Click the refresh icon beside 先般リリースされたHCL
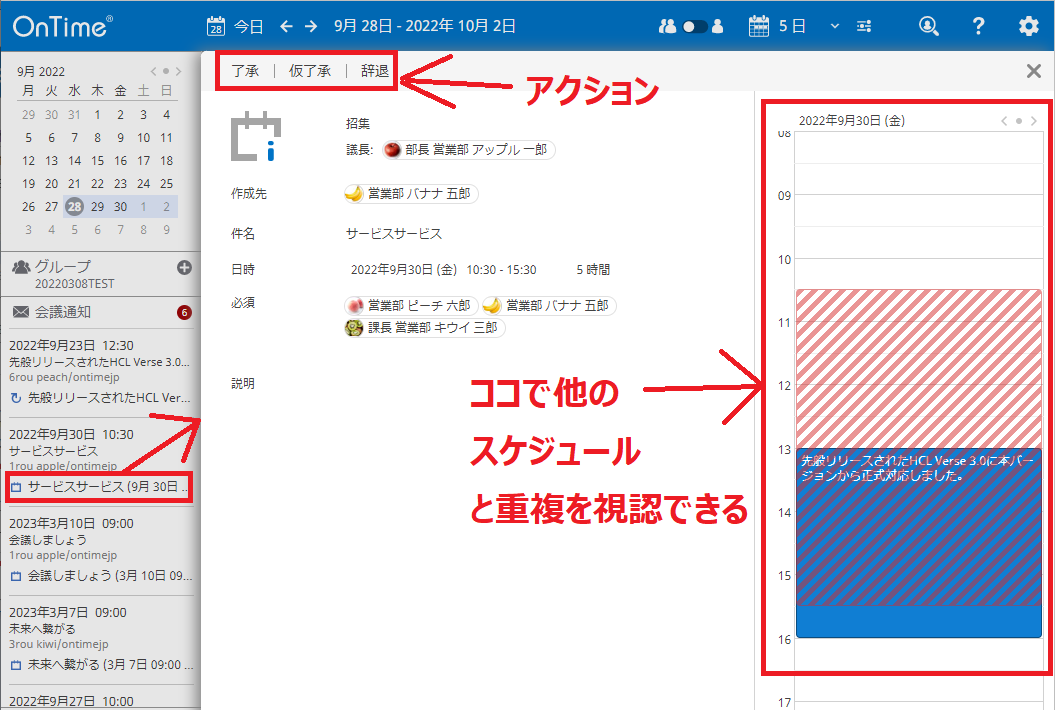 click(16, 398)
